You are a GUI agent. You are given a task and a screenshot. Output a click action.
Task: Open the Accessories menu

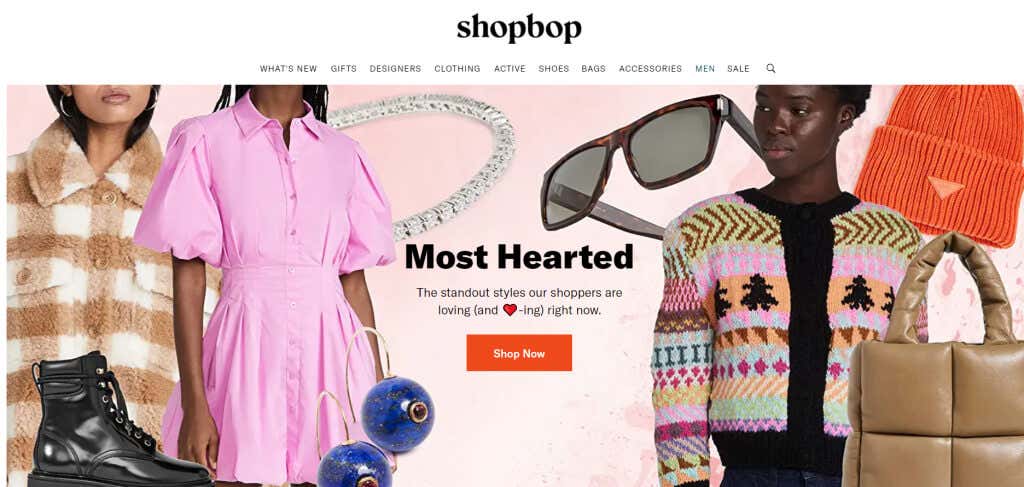pyautogui.click(x=650, y=69)
